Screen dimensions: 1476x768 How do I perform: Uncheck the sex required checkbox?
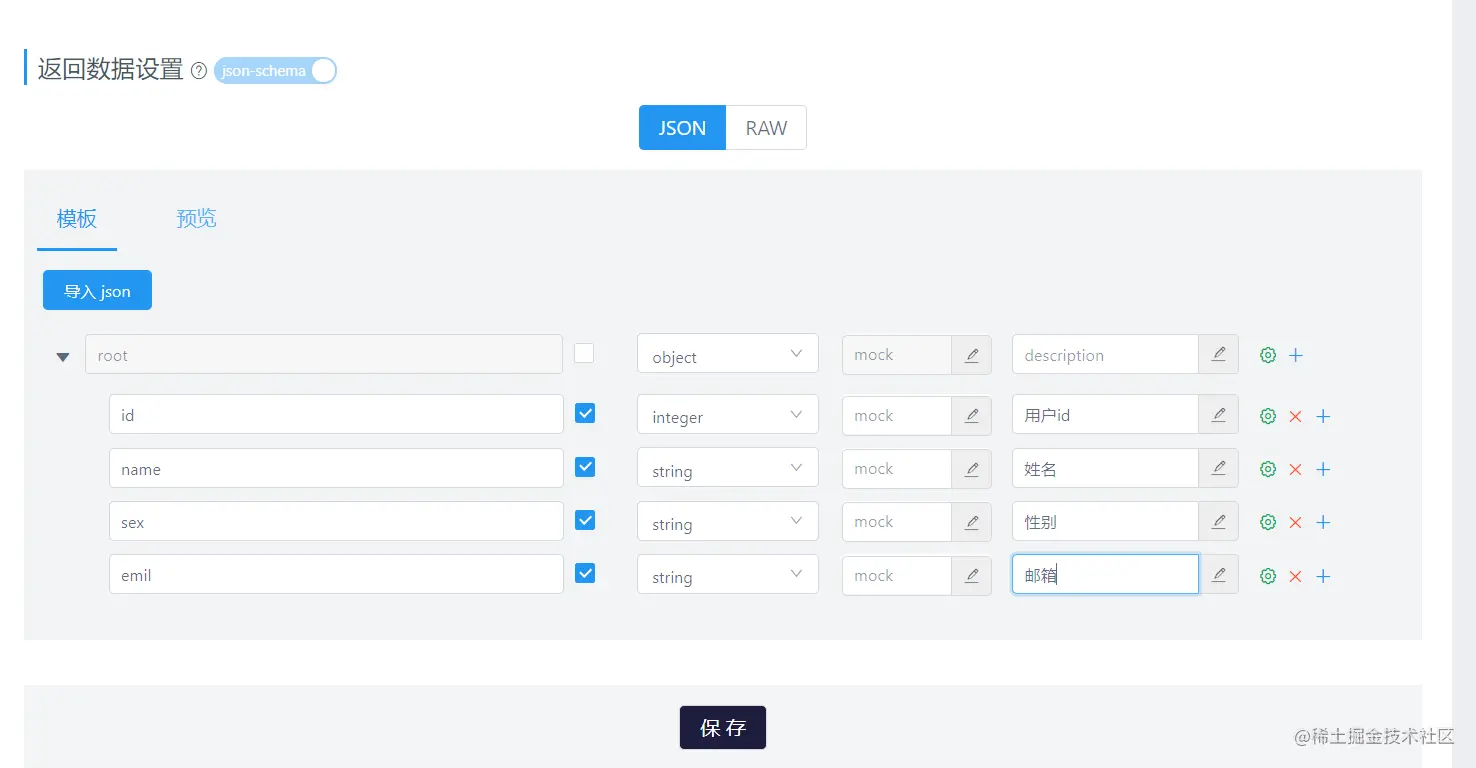click(x=585, y=520)
